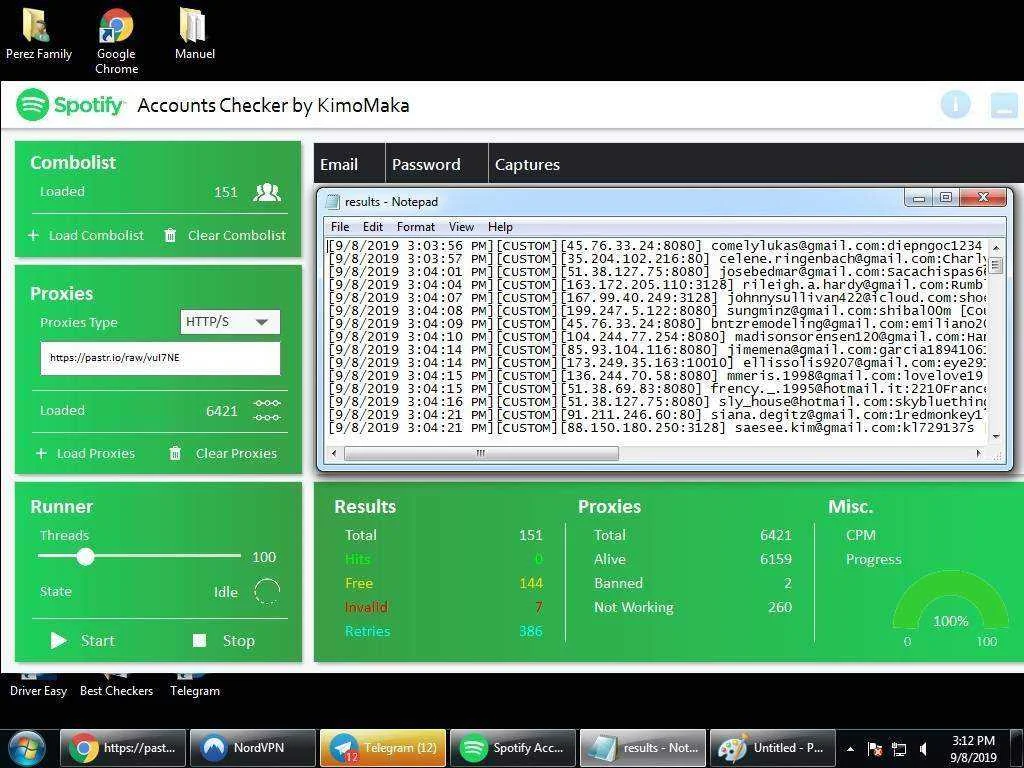Screen dimensions: 1024x768
Task: Click Notepad vertical scroll up arrow
Action: coord(996,248)
